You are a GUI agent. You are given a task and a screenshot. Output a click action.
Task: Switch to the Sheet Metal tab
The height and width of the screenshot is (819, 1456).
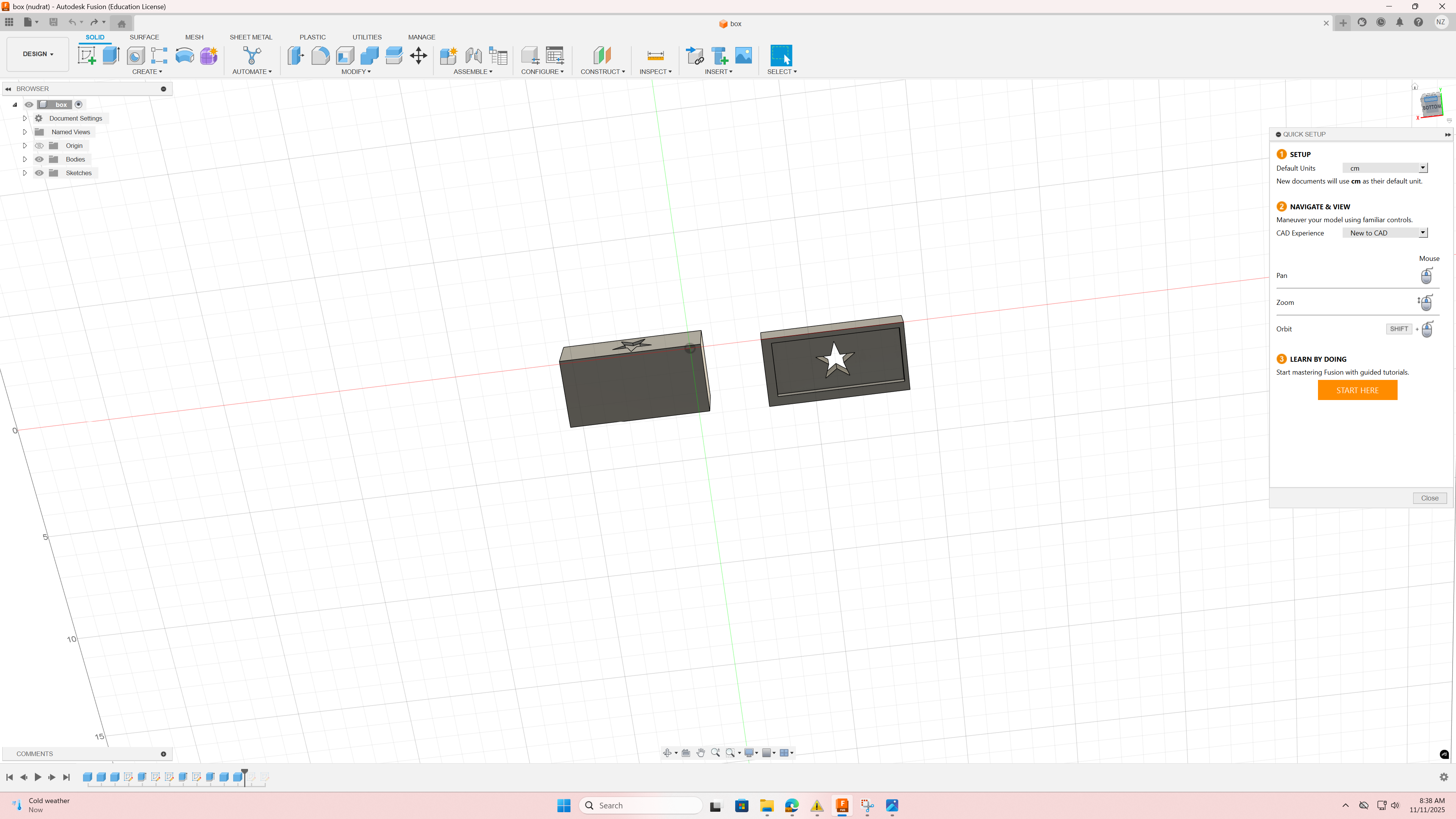pos(250,37)
